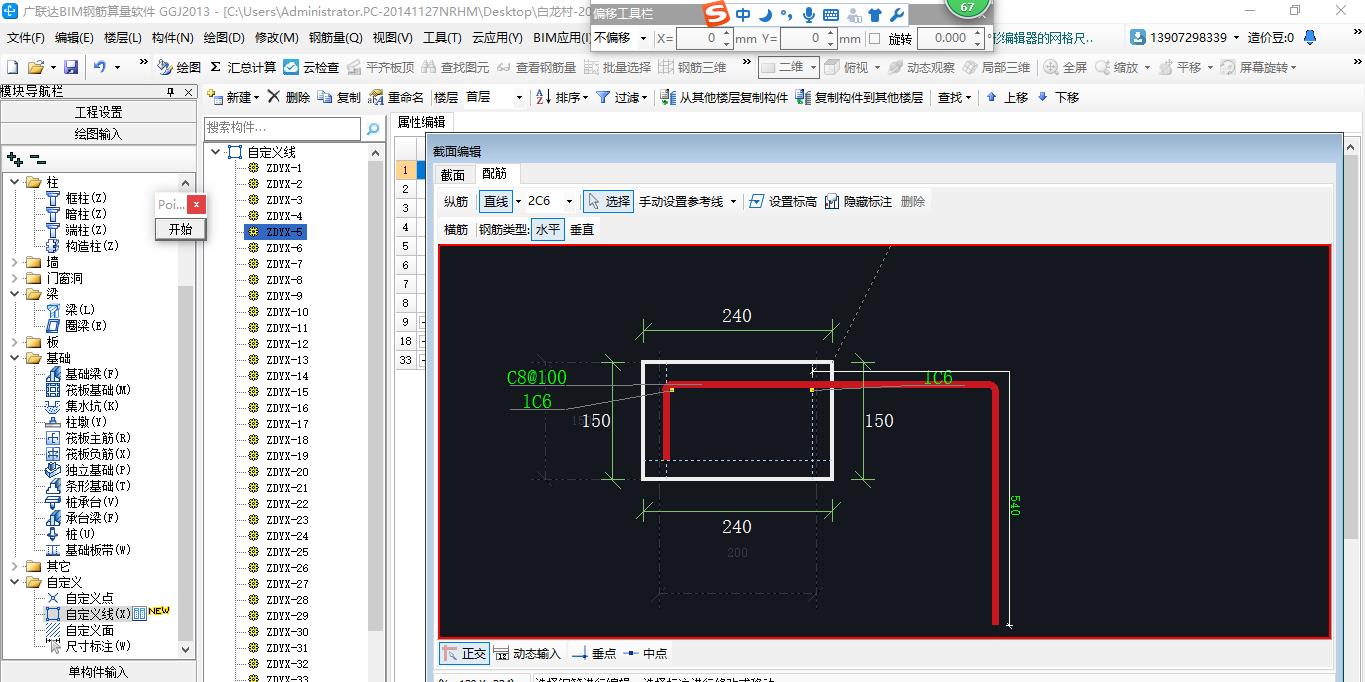The height and width of the screenshot is (682, 1365).
Task: Click 新建 new component button
Action: coord(232,97)
